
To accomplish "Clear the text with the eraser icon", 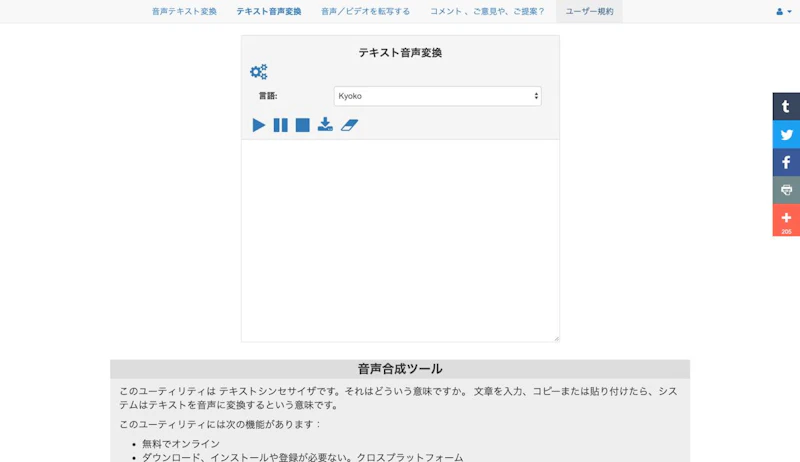I will click(x=349, y=125).
